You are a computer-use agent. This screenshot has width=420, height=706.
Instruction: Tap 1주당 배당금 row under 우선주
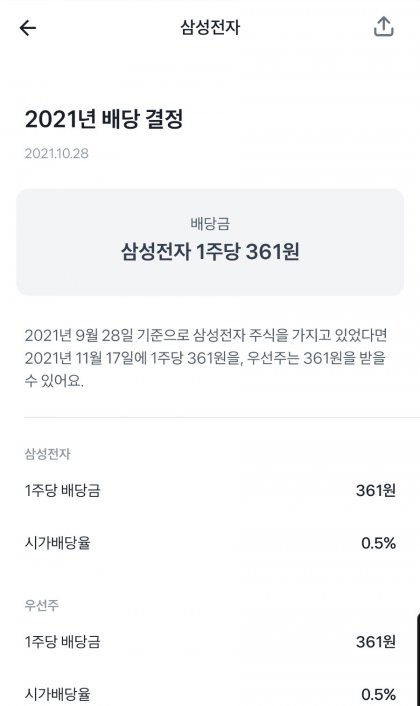click(x=210, y=641)
